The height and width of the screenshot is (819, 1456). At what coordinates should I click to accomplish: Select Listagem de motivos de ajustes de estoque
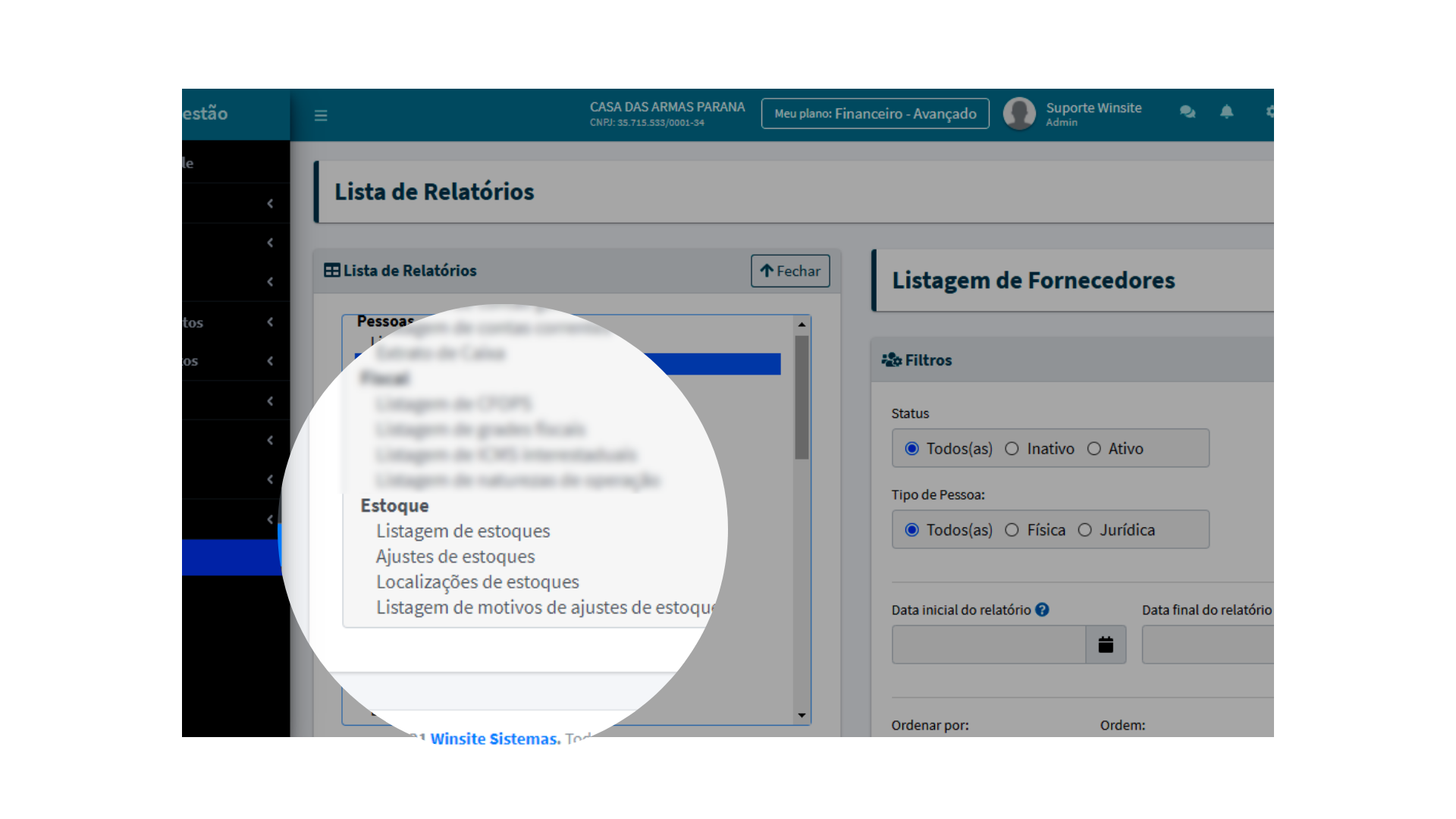546,607
